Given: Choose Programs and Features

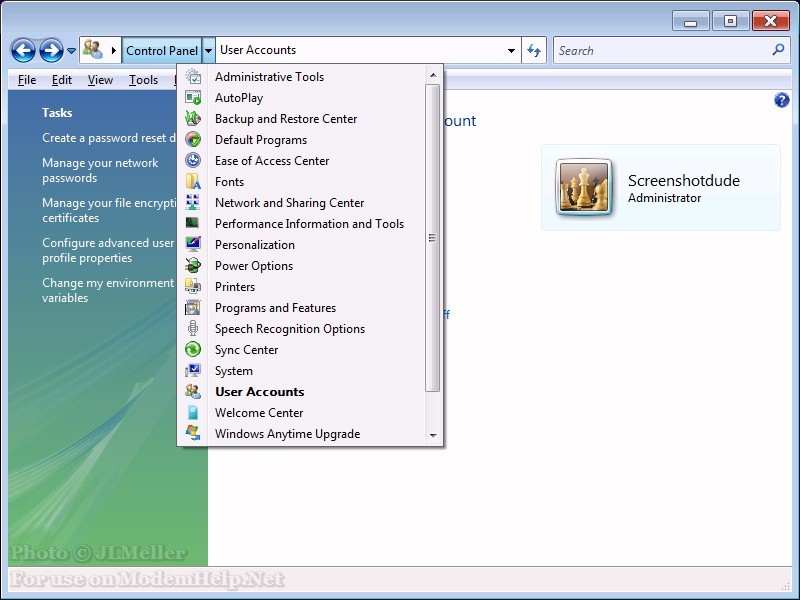Looking at the screenshot, I should click(x=275, y=308).
